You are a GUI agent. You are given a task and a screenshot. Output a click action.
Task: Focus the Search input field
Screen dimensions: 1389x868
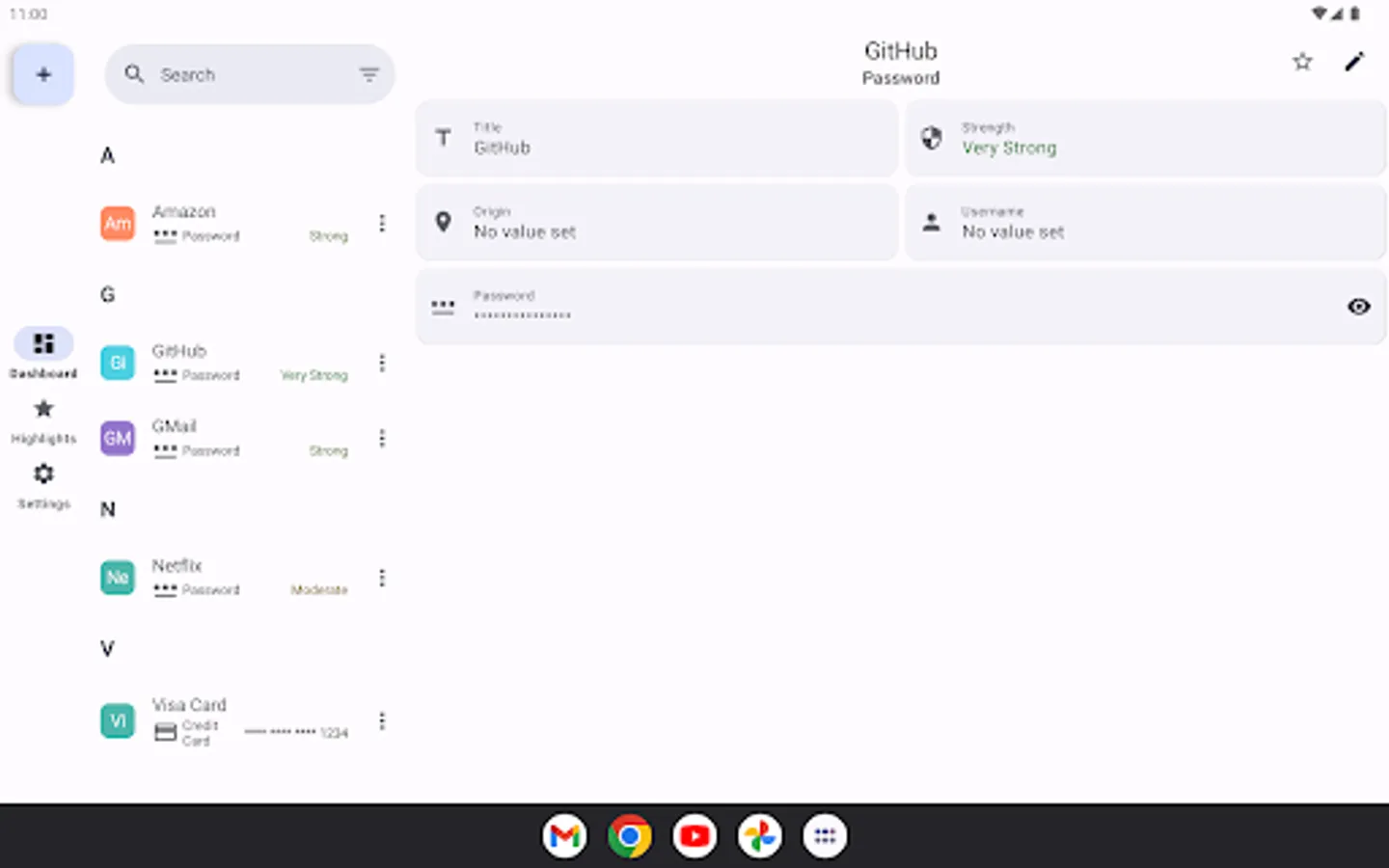(250, 74)
